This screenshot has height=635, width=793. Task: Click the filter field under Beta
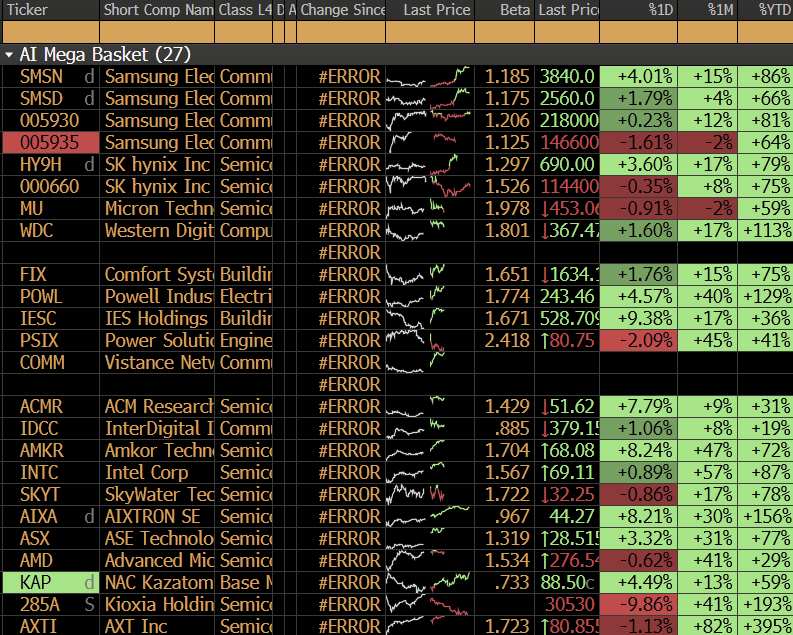(x=505, y=32)
